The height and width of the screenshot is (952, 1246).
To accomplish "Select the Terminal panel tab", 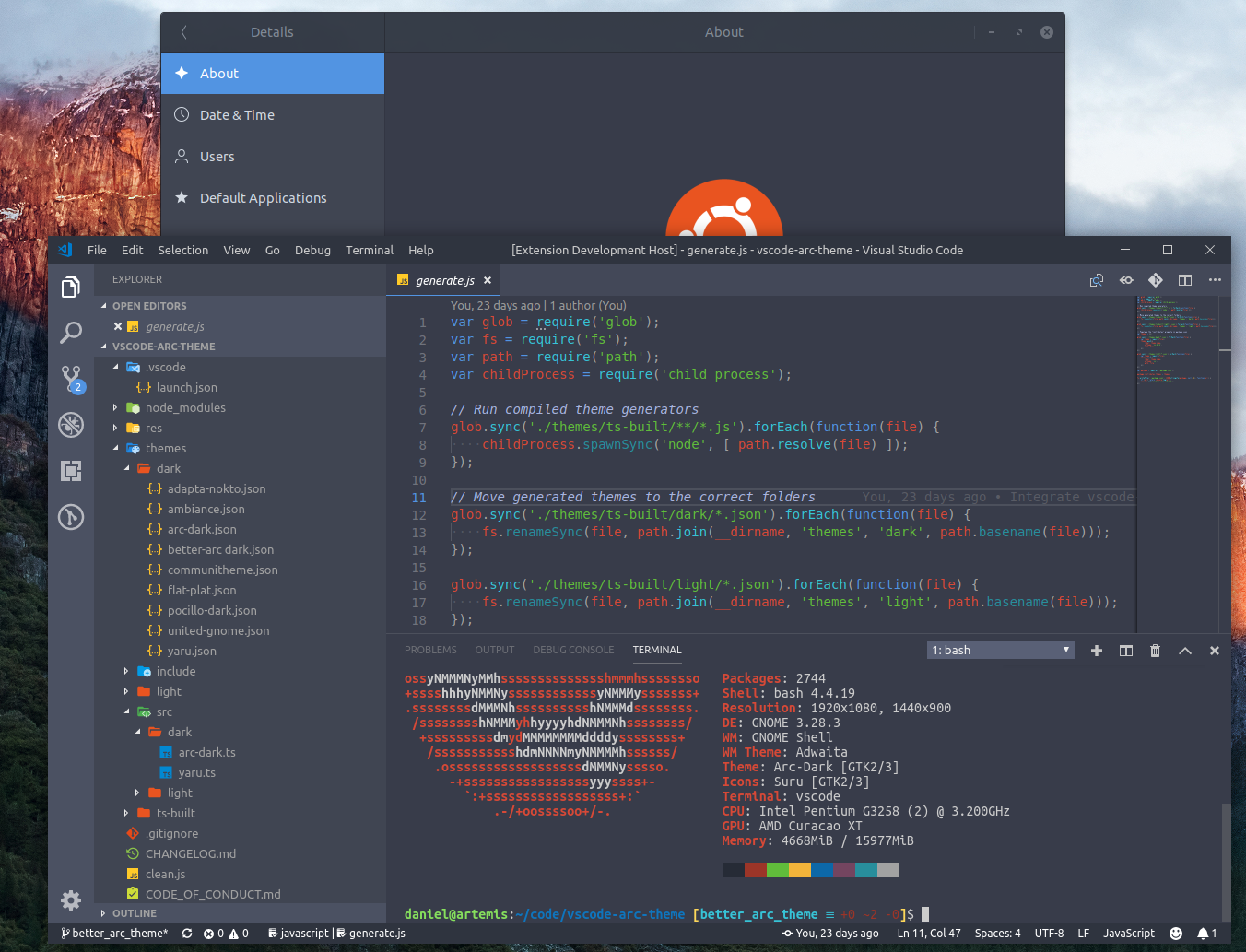I will pyautogui.click(x=657, y=650).
